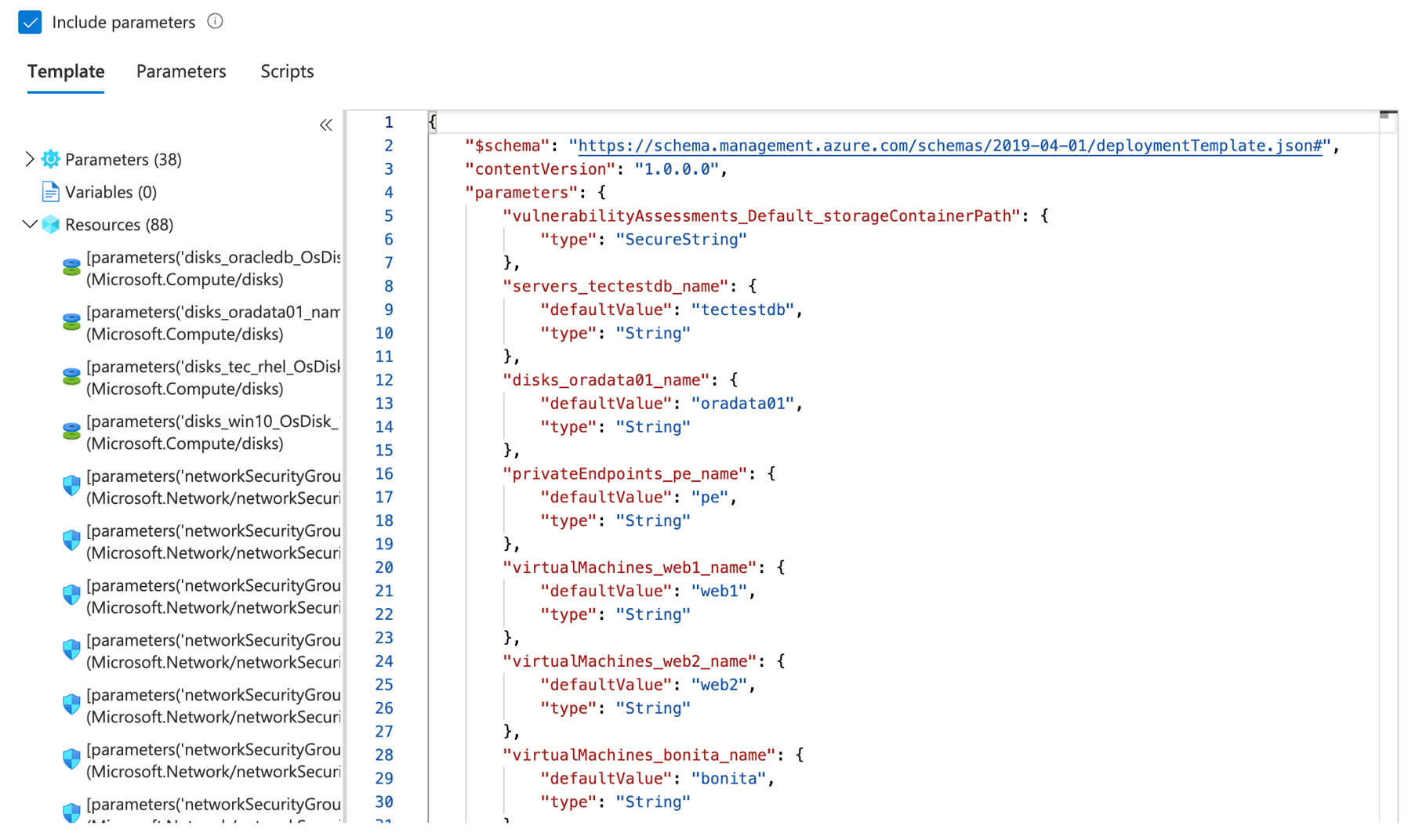Click disk icon for disks_tec_rhel_OsDisk resource
1408x840 pixels.
coord(71,378)
